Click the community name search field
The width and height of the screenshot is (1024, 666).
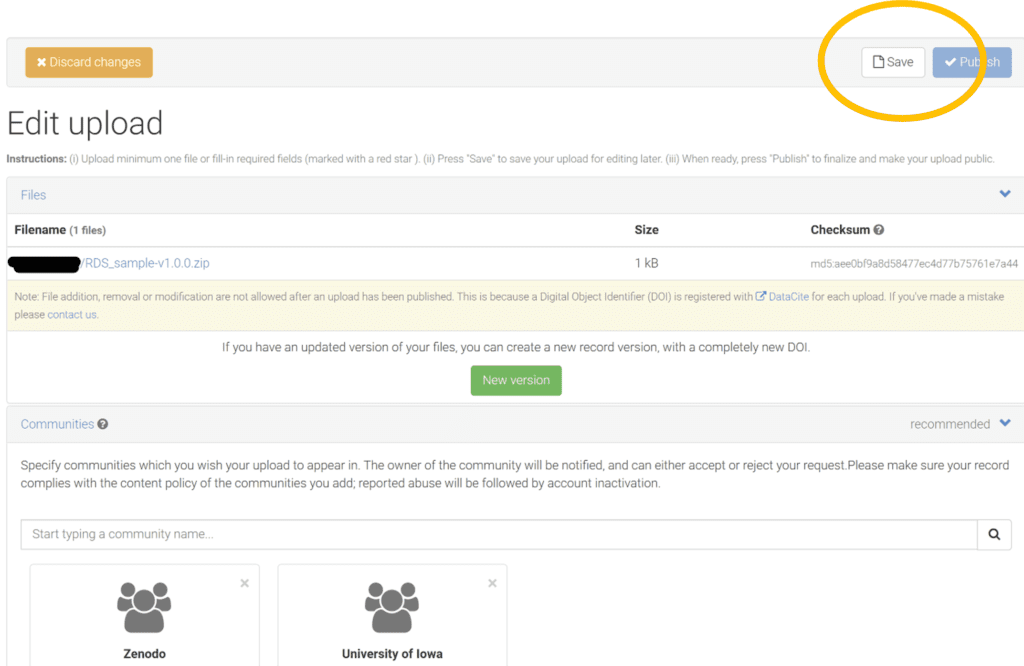click(x=400, y=534)
